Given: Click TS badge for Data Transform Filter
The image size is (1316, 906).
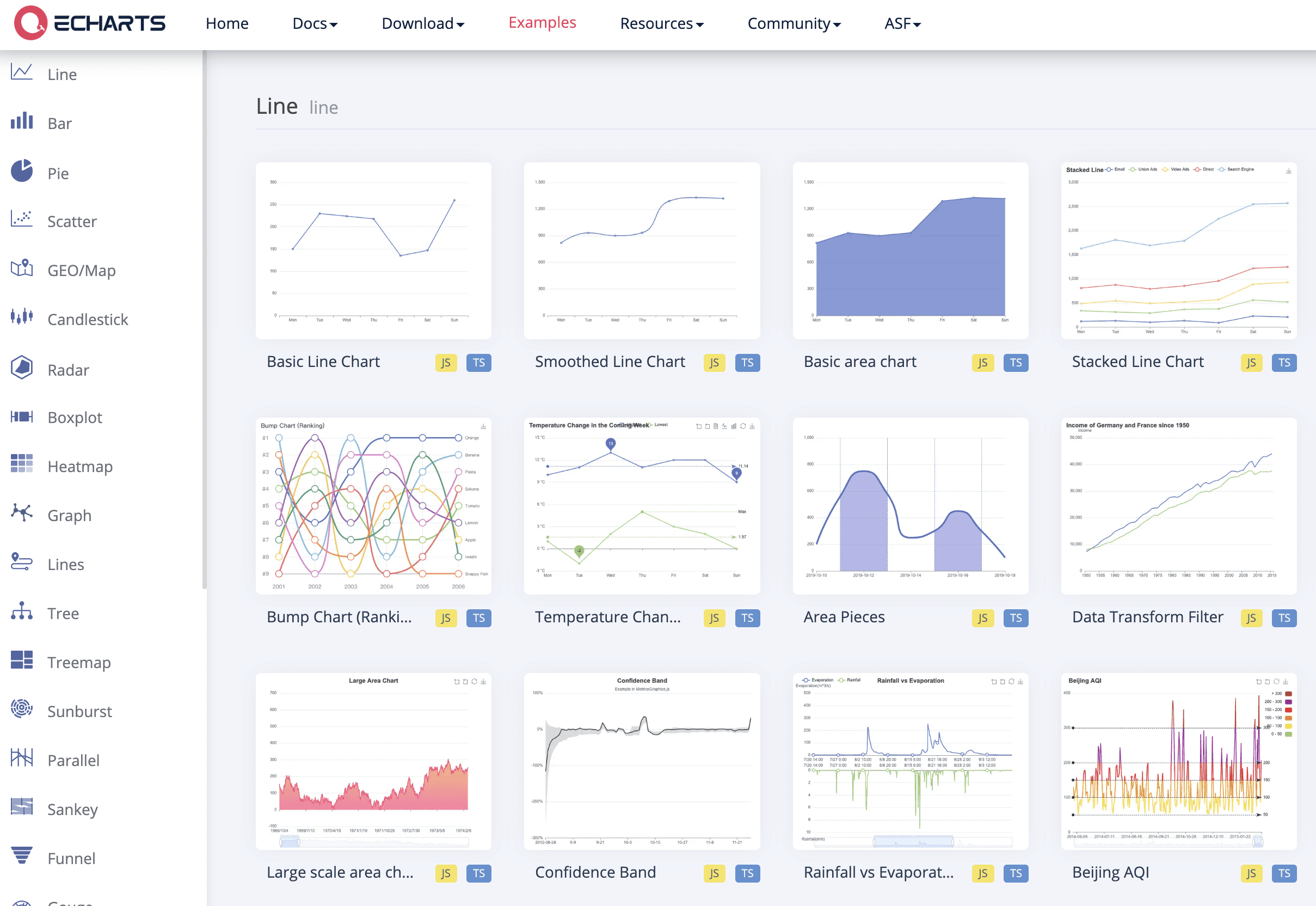Looking at the screenshot, I should (x=1284, y=618).
